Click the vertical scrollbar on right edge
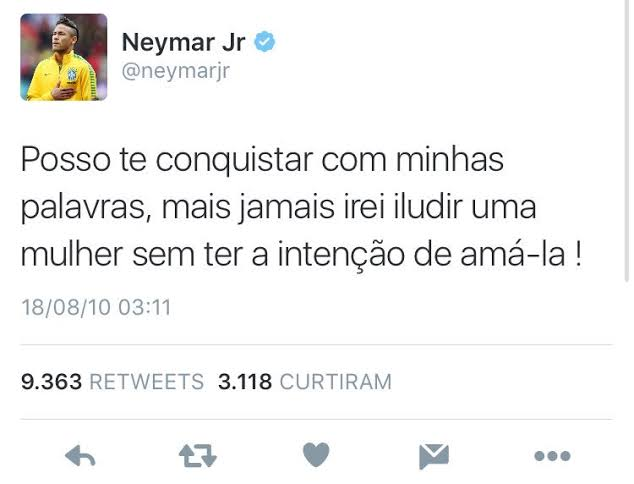The width and height of the screenshot is (634, 484). pyautogui.click(x=626, y=142)
